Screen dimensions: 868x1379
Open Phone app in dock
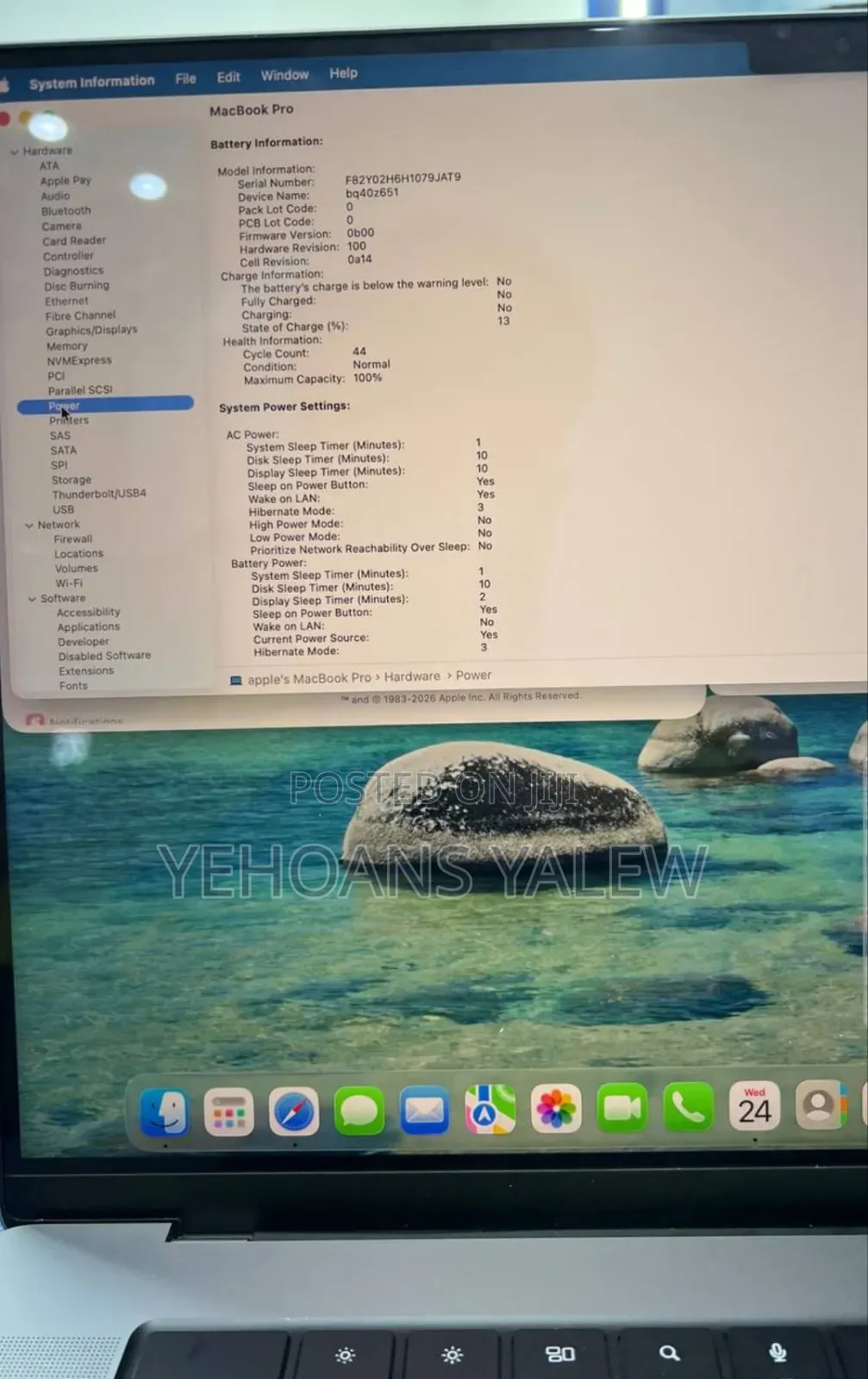688,1107
